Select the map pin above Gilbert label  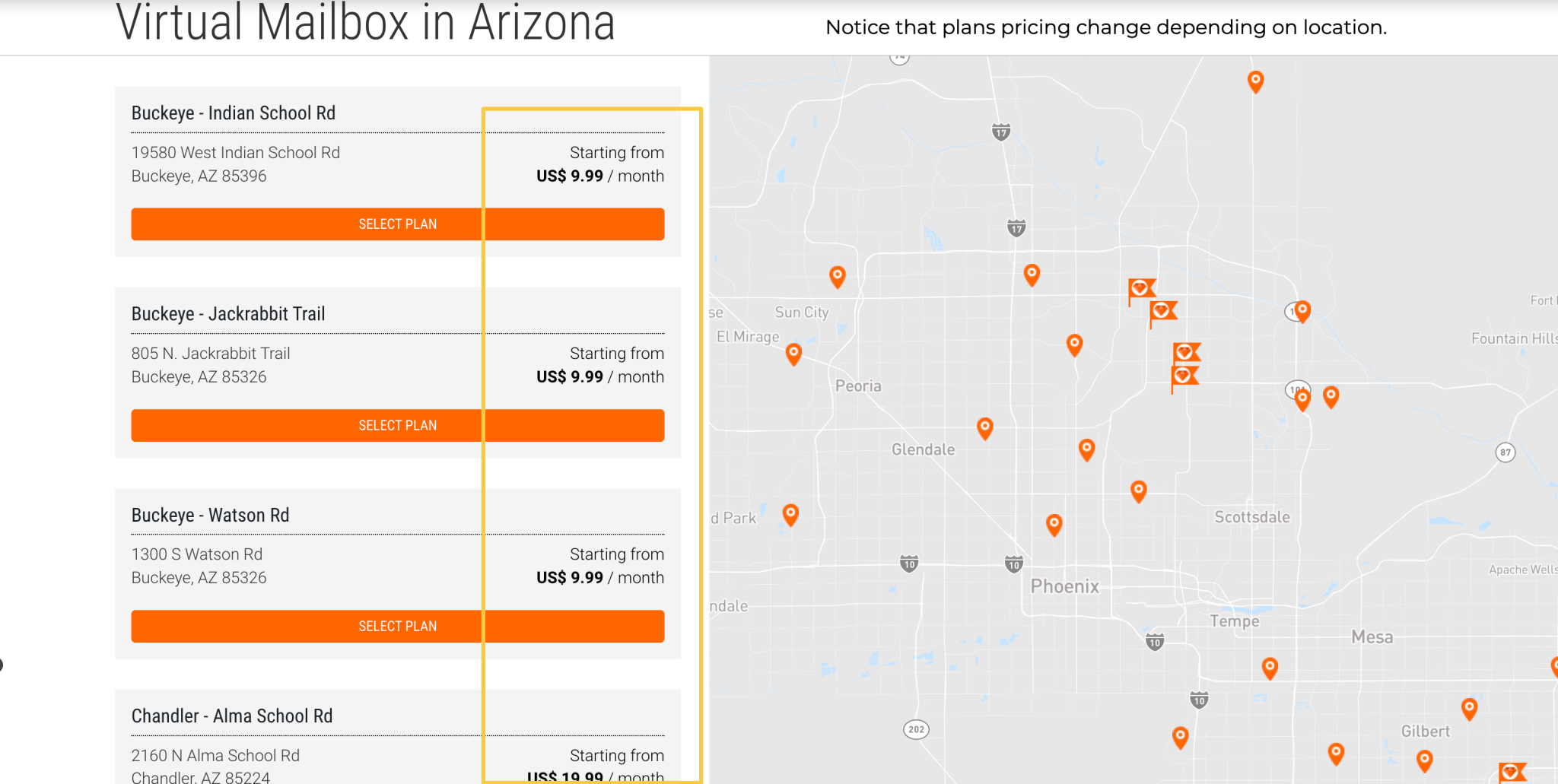pos(1469,708)
